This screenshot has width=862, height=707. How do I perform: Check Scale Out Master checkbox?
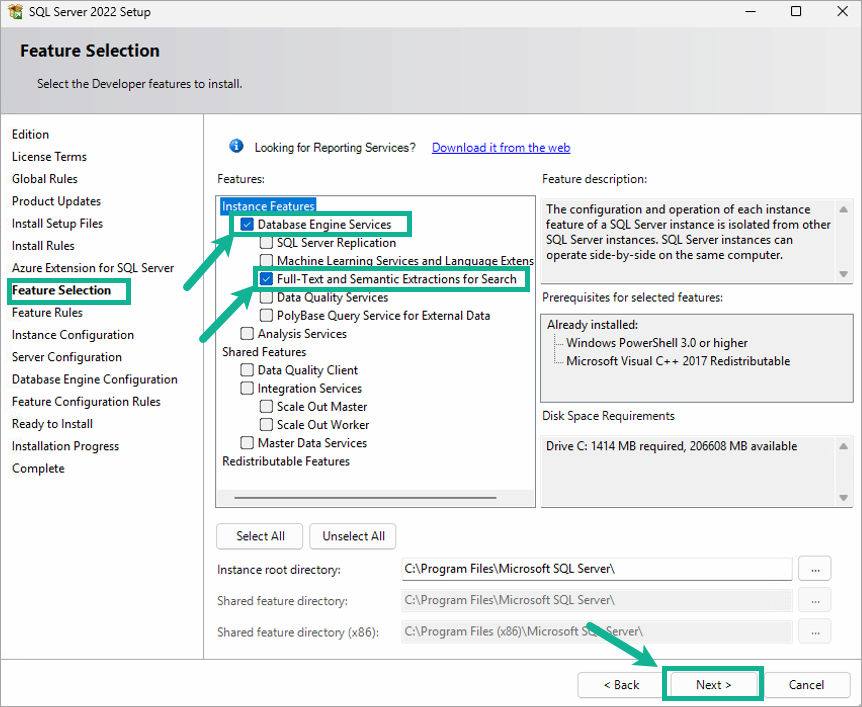pos(266,406)
